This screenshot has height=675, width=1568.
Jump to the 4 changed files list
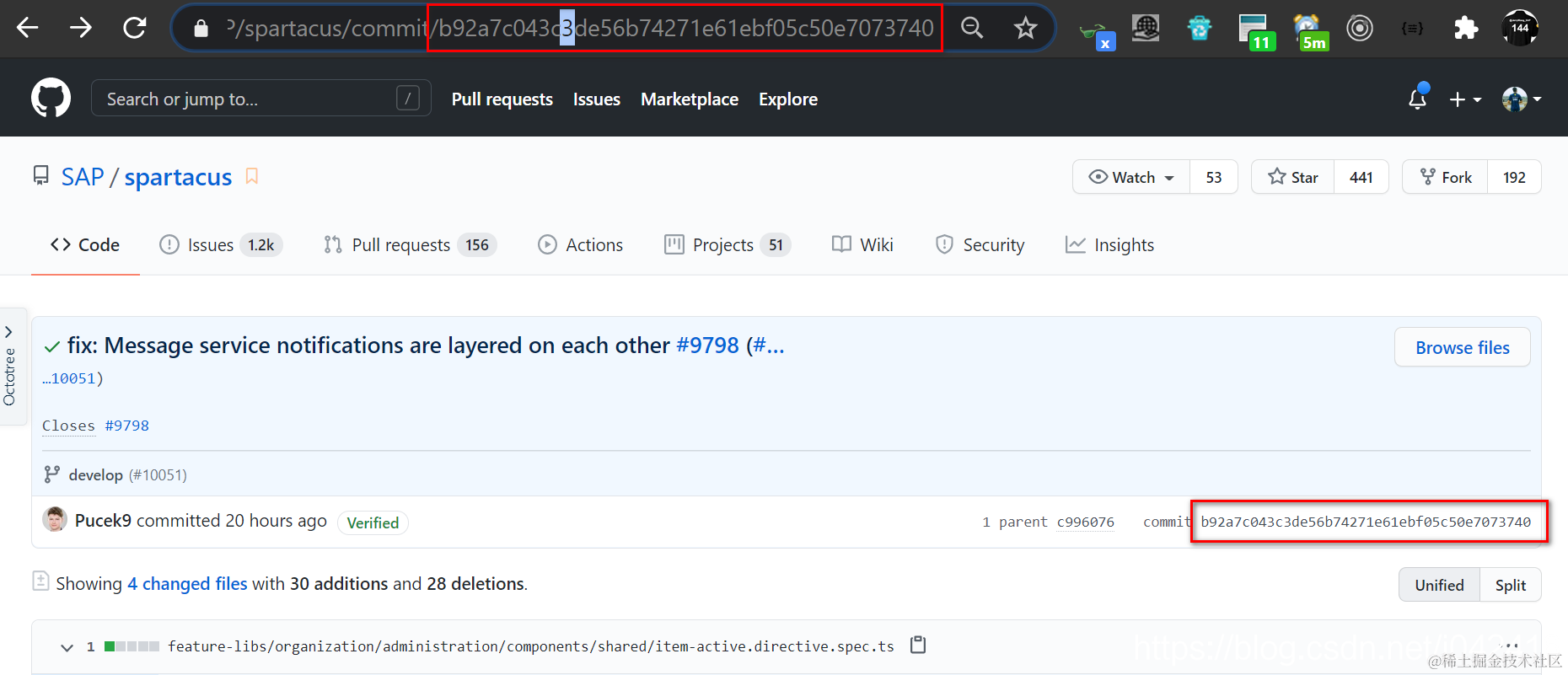tap(187, 584)
